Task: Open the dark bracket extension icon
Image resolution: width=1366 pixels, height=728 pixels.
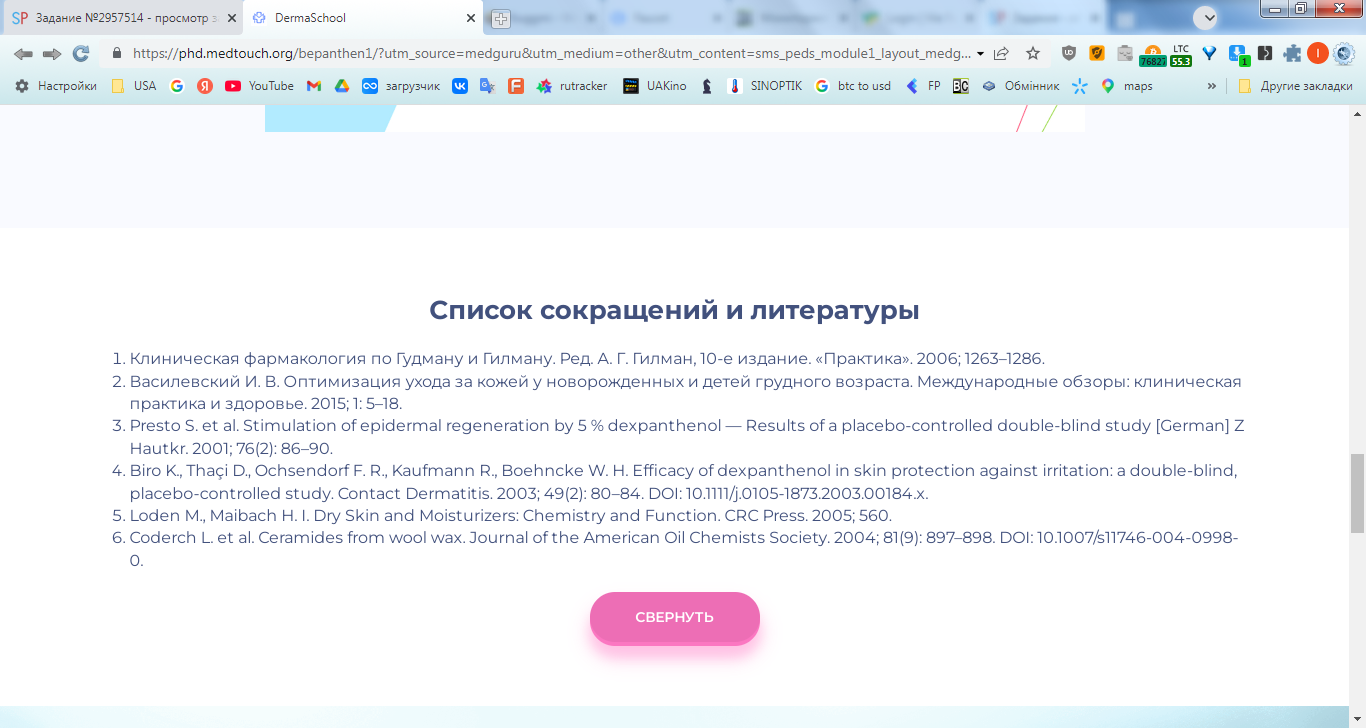Action: click(x=1265, y=54)
